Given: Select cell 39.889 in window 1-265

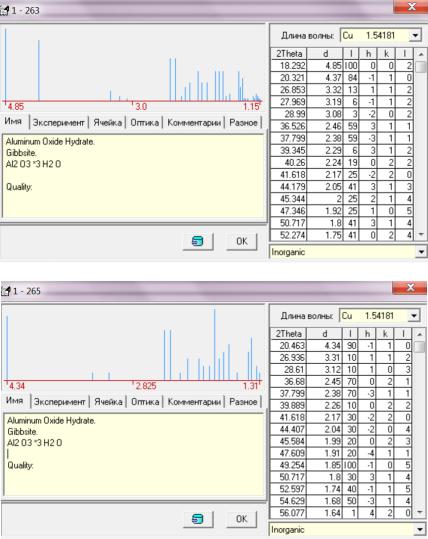Looking at the screenshot, I should click(x=288, y=406).
